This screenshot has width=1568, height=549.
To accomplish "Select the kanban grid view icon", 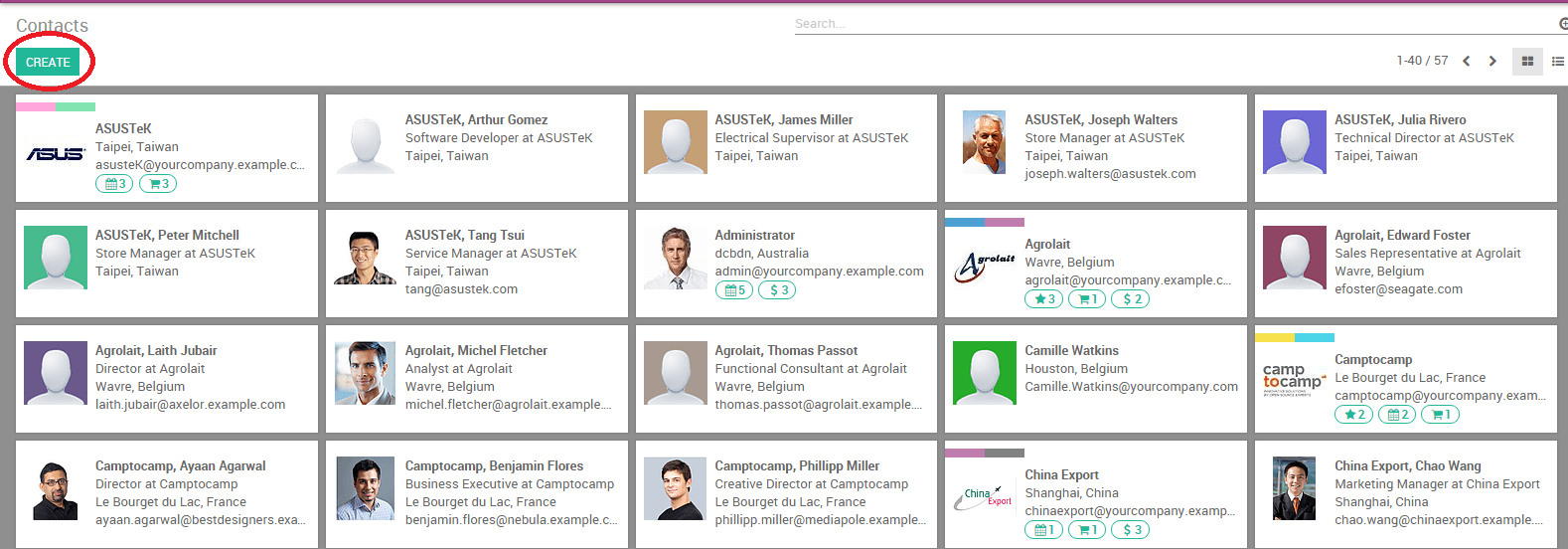I will point(1527,62).
